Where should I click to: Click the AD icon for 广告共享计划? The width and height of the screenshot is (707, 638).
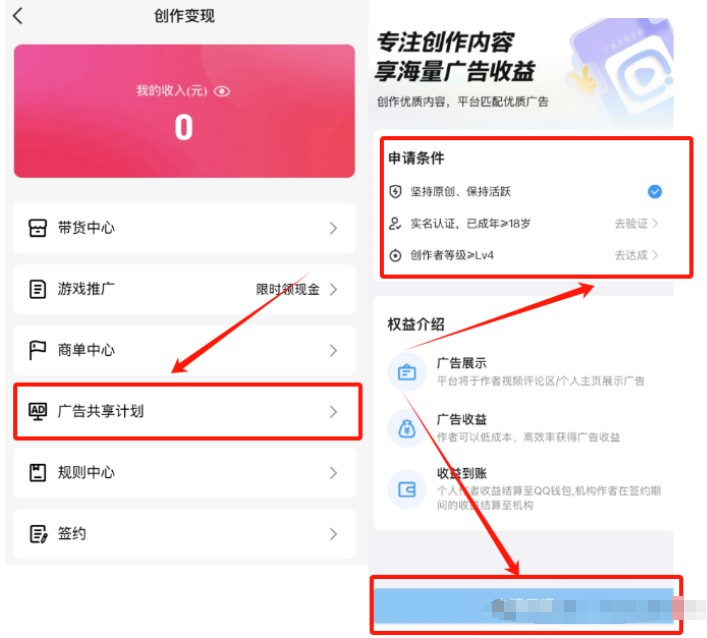(37, 411)
